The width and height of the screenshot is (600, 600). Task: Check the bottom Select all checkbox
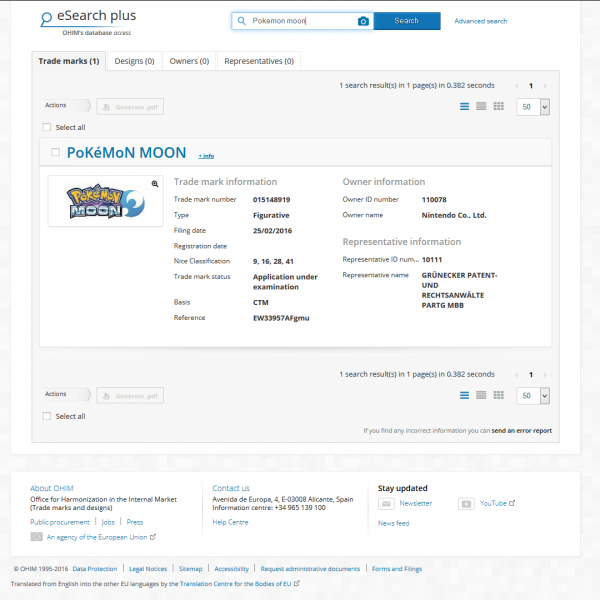coord(47,416)
